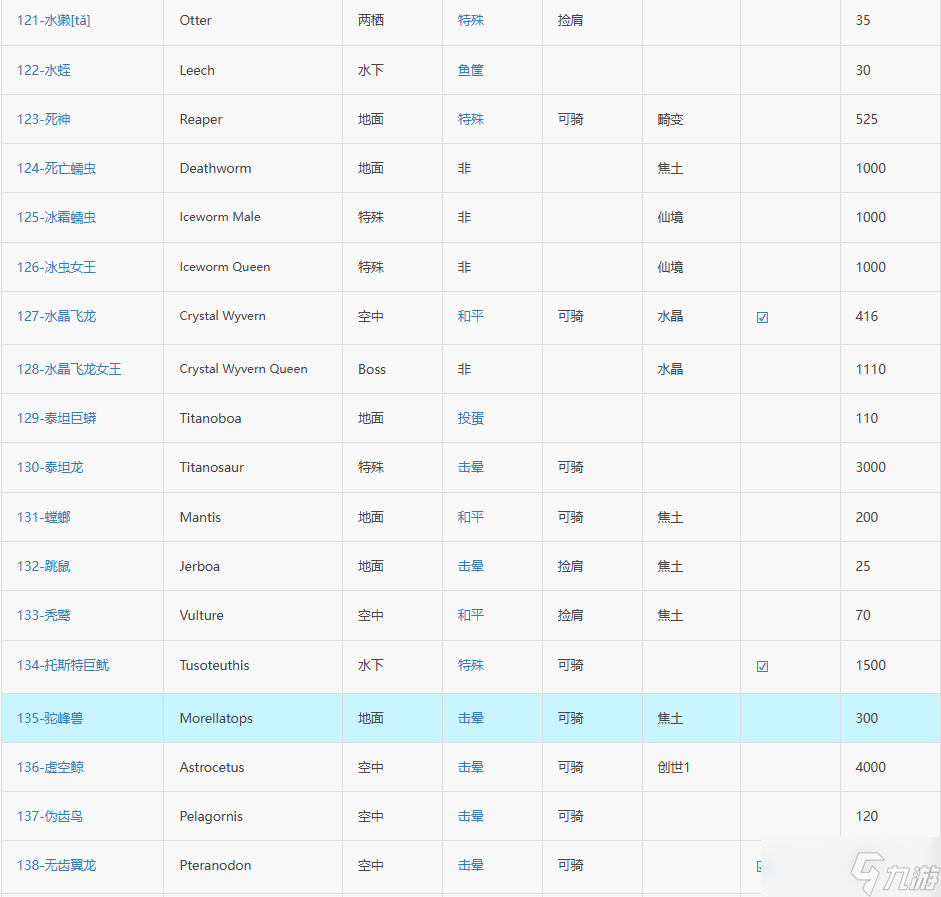Select the 仙境 cell in Iceworm Male row
The width and height of the screenshot is (941, 897).
coord(670,217)
